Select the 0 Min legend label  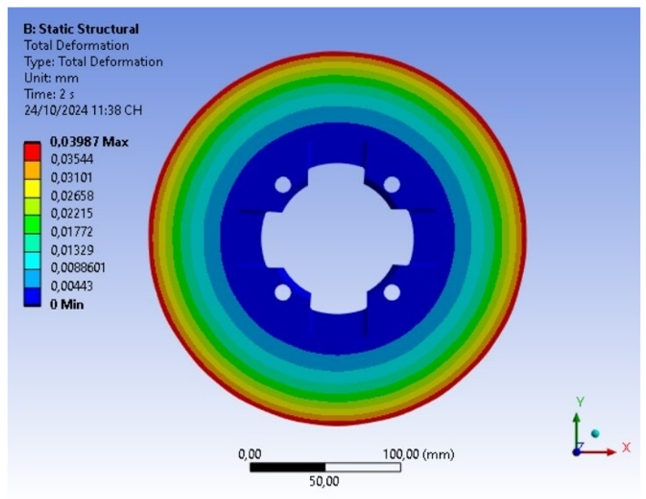pos(67,305)
